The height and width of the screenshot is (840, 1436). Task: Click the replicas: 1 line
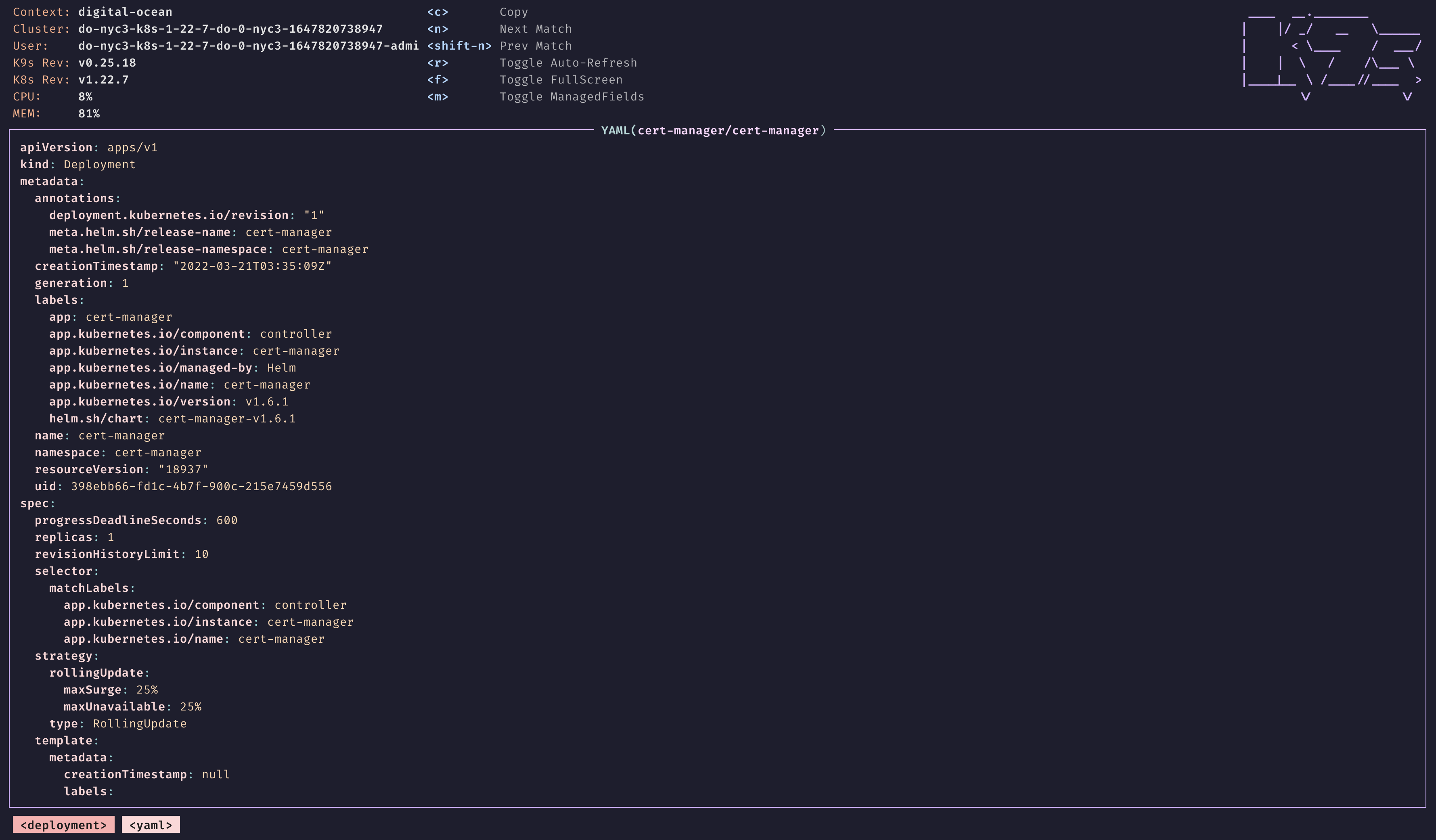pyautogui.click(x=74, y=537)
